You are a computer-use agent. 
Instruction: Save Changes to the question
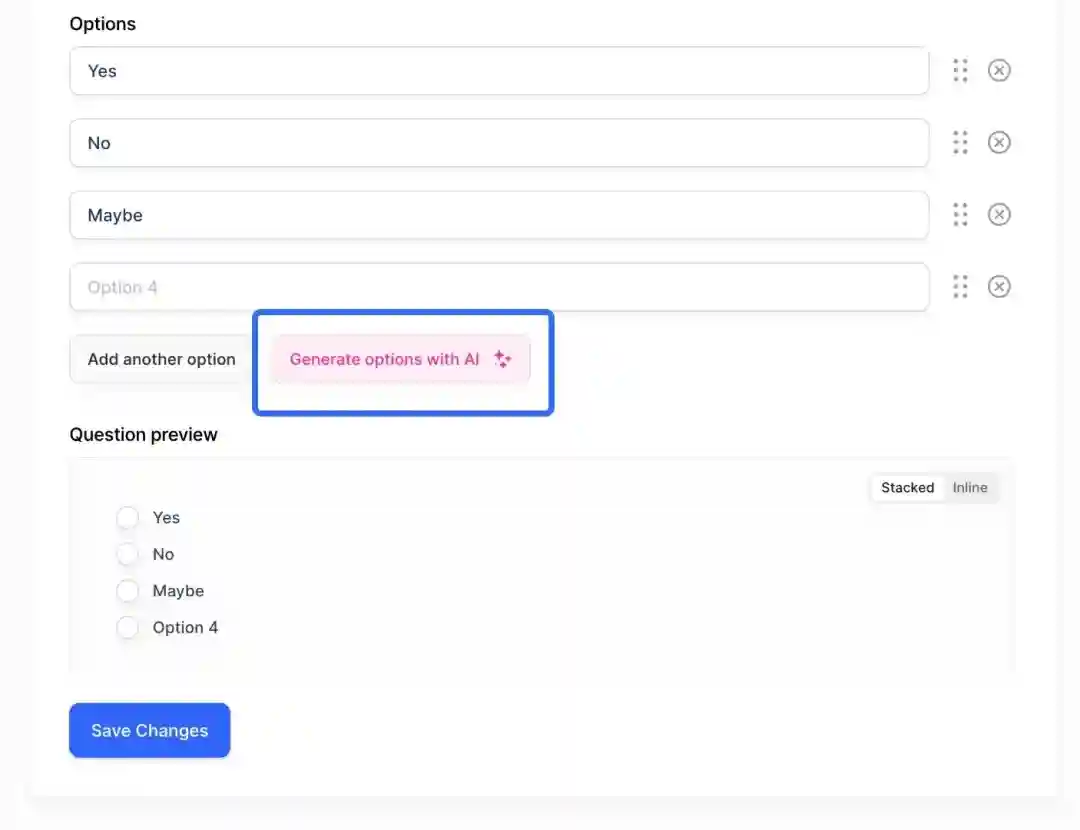pyautogui.click(x=150, y=731)
